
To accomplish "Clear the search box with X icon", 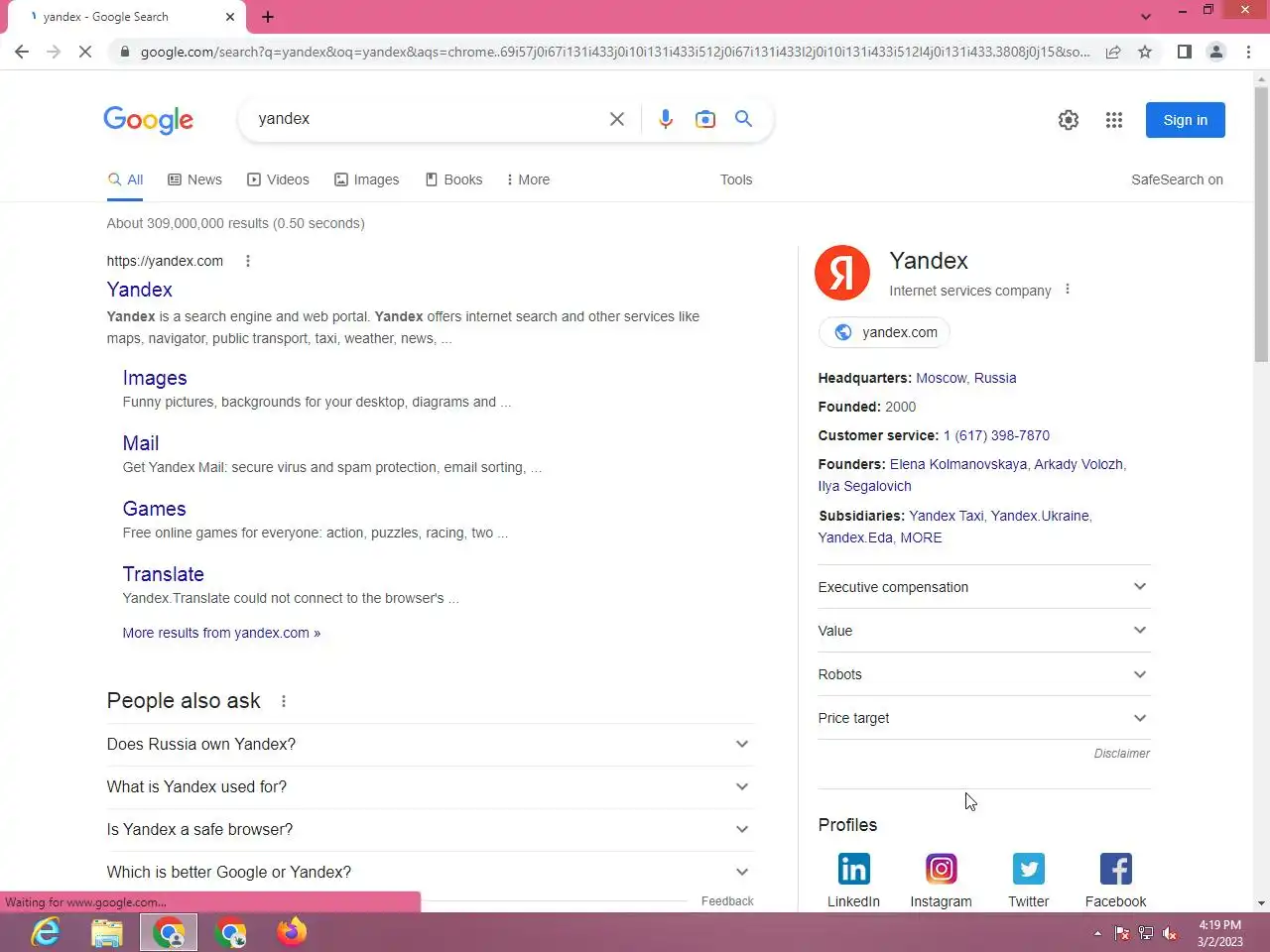I will (617, 119).
